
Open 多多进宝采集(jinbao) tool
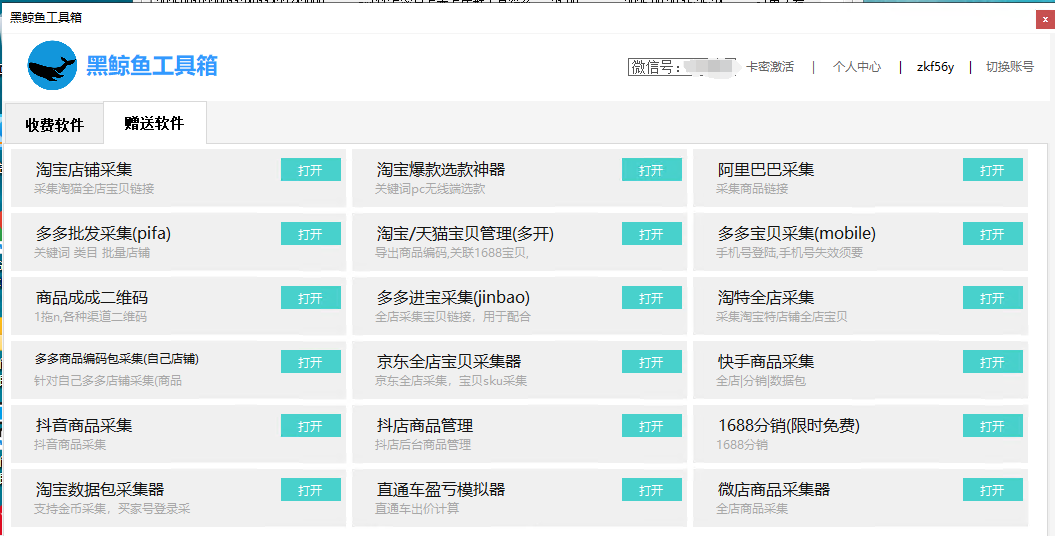point(651,298)
